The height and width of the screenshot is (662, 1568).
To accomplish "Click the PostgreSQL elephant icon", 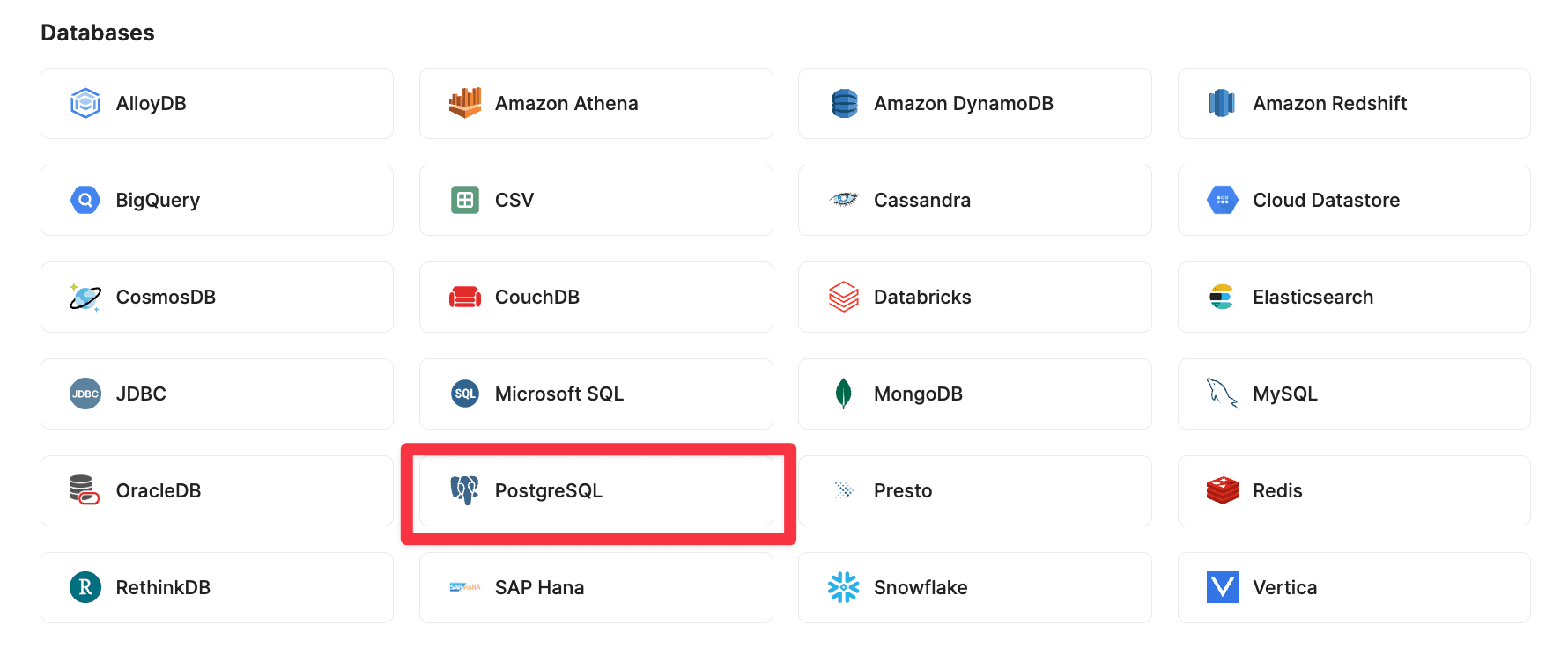I will [x=462, y=490].
